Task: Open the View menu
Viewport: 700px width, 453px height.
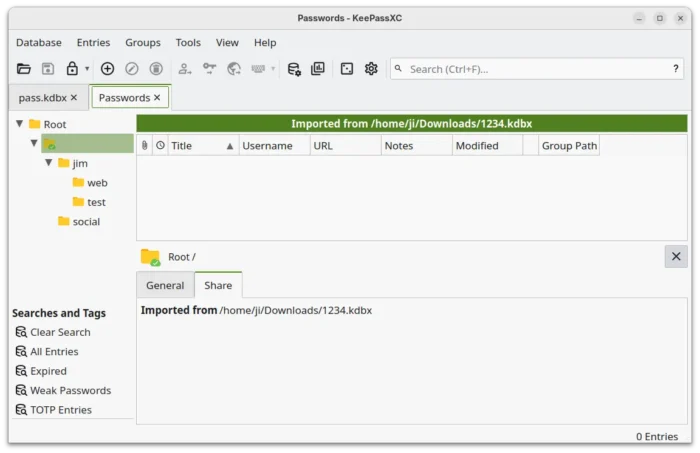Action: point(227,43)
